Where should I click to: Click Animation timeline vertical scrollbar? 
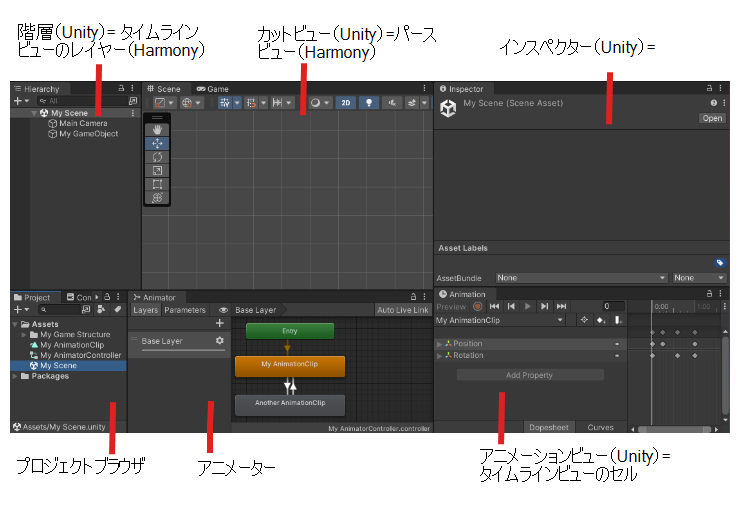(x=725, y=374)
